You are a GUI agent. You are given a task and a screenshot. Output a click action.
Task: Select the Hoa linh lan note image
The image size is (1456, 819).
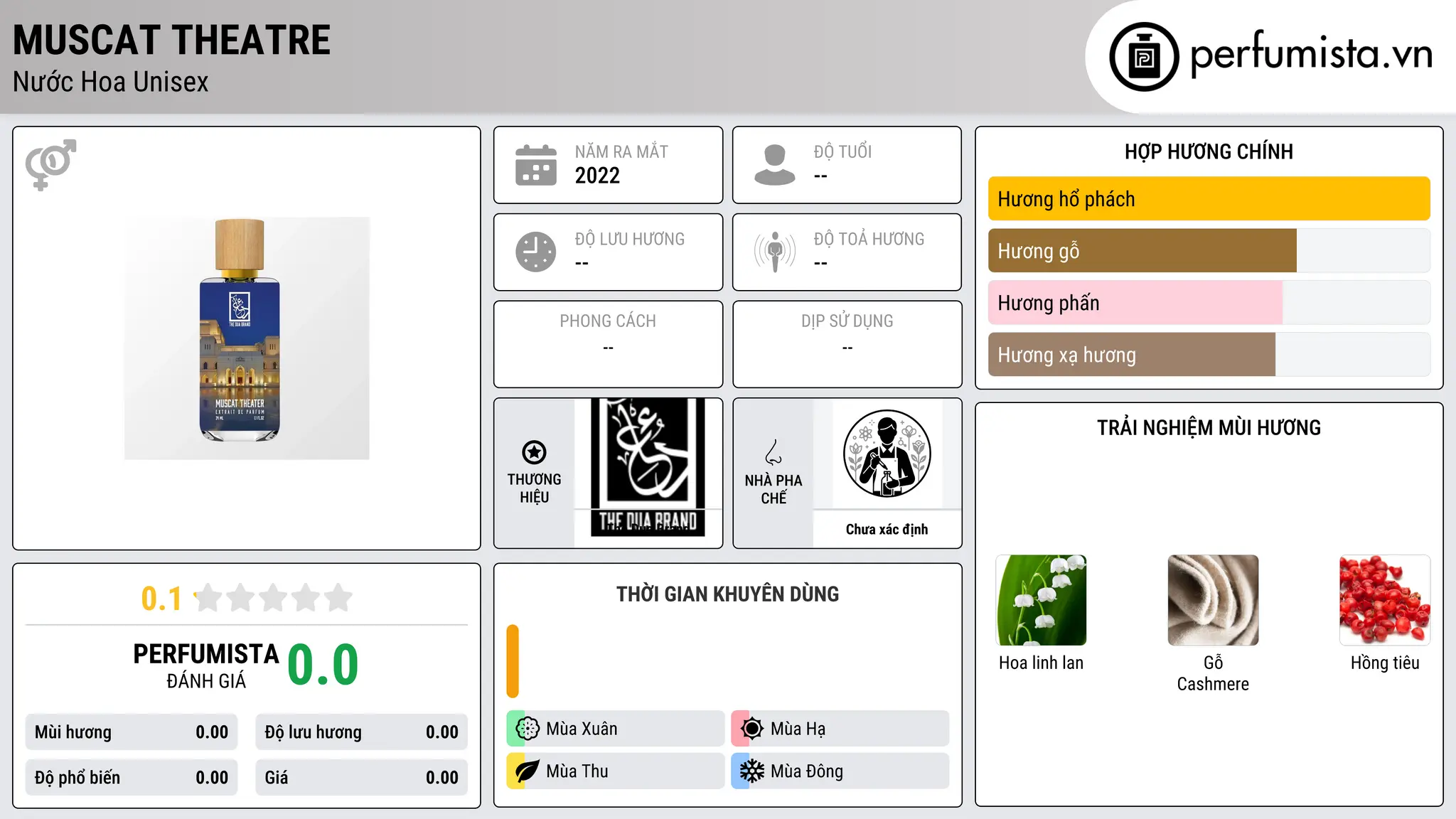click(x=1042, y=600)
